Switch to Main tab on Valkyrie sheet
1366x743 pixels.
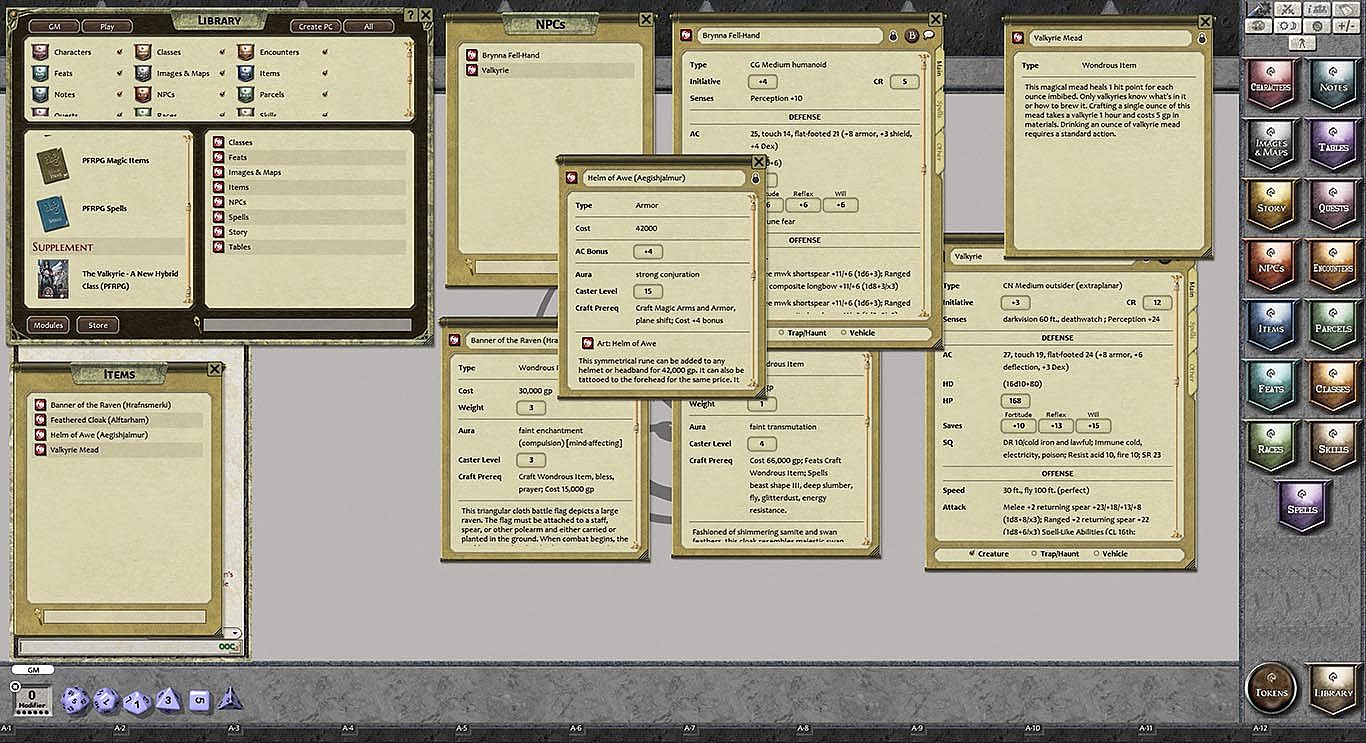pos(1190,290)
